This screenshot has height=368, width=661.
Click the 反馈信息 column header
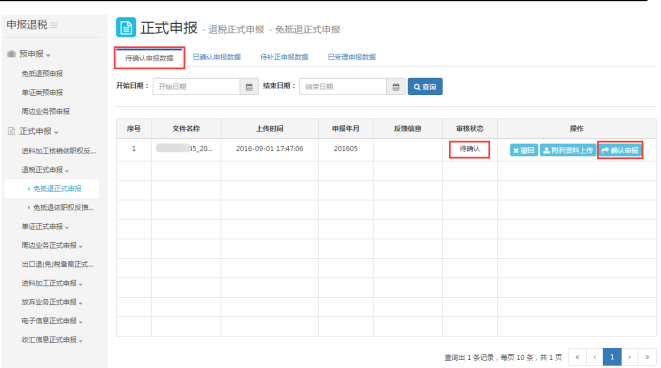tap(408, 129)
